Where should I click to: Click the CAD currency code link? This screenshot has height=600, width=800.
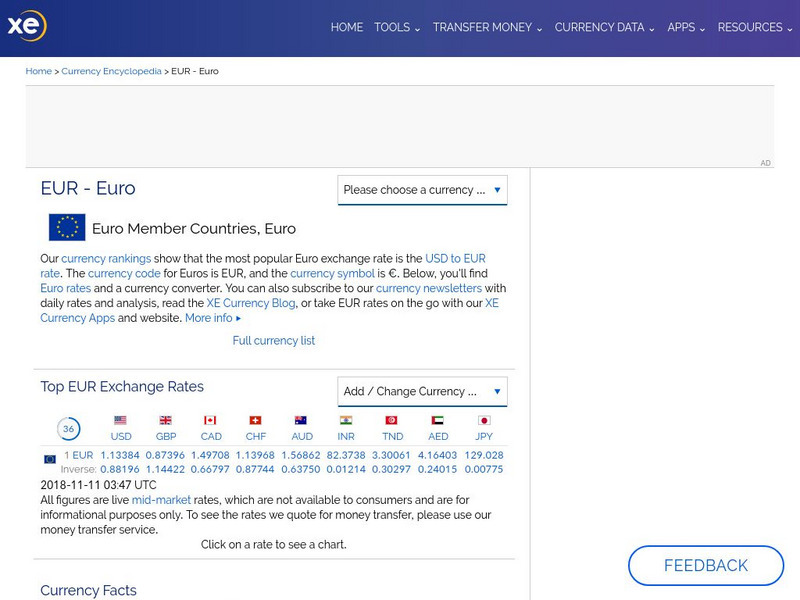click(211, 437)
